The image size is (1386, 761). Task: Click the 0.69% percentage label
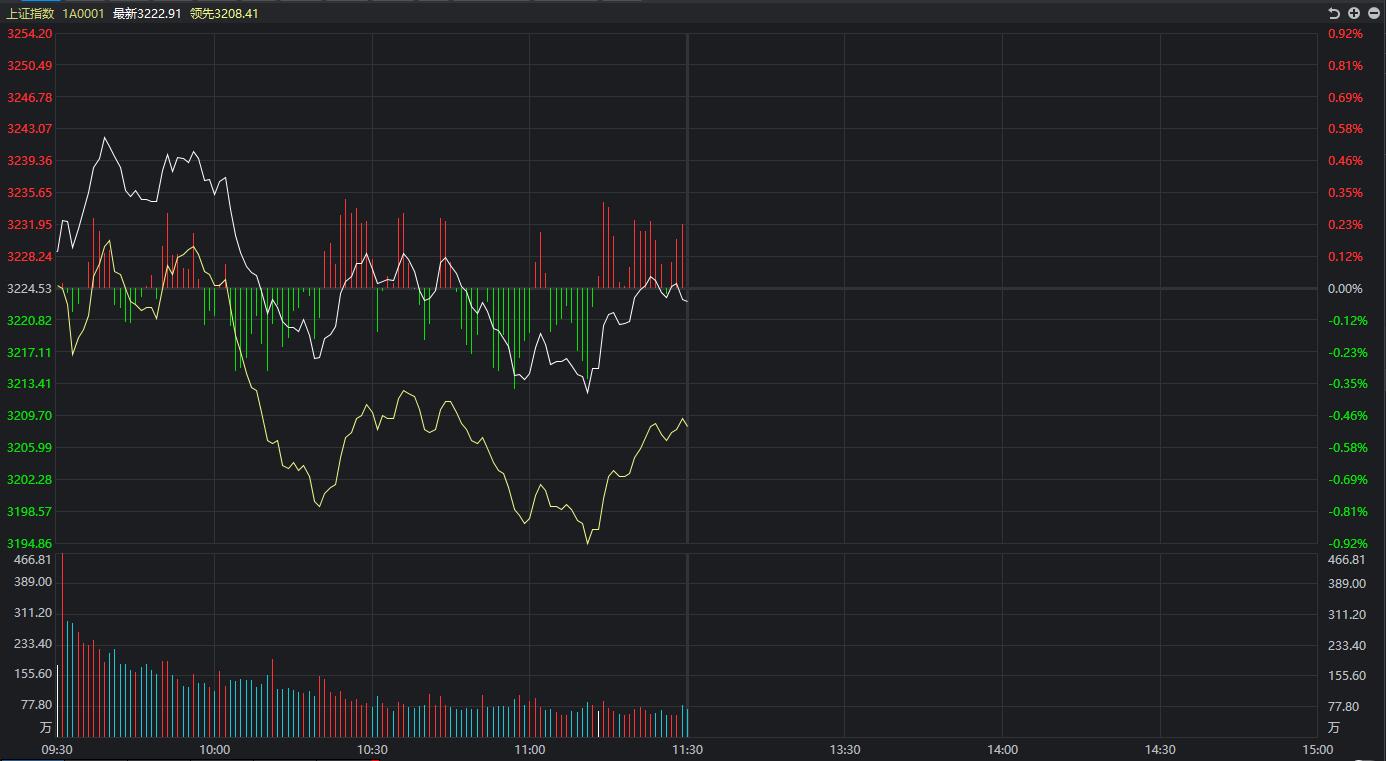[1345, 98]
